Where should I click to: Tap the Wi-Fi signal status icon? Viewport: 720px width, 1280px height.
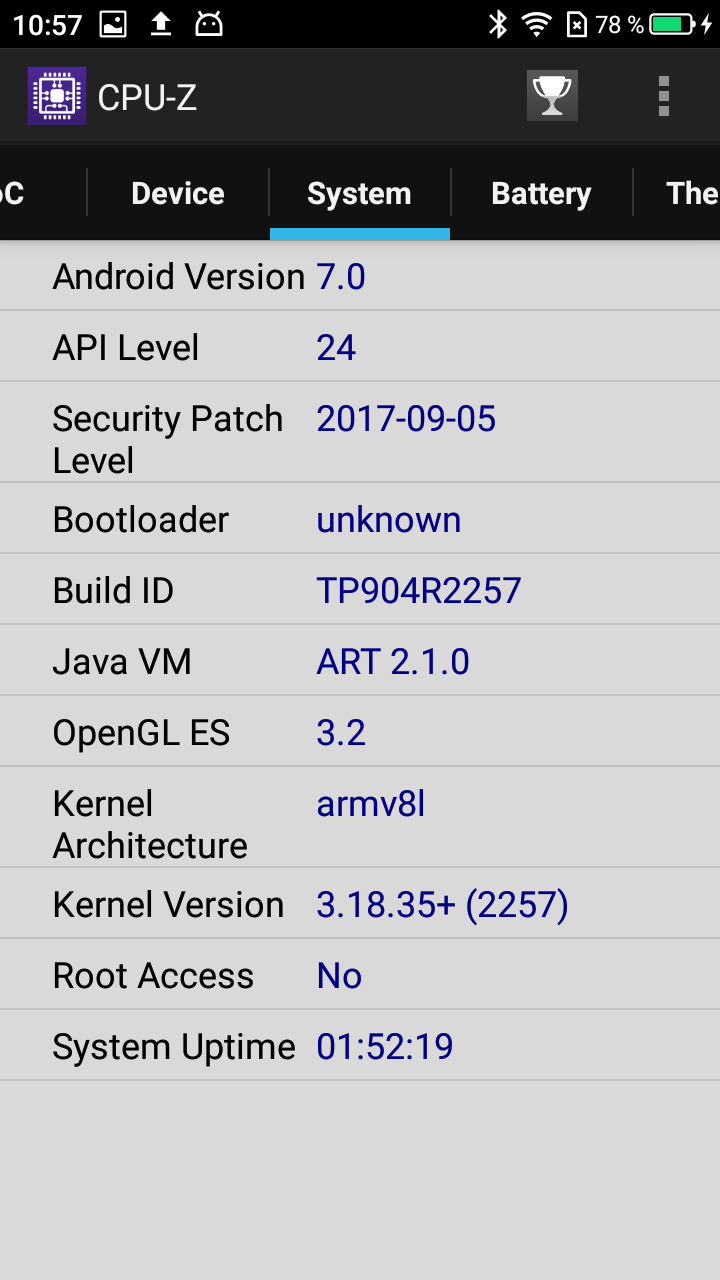point(538,24)
